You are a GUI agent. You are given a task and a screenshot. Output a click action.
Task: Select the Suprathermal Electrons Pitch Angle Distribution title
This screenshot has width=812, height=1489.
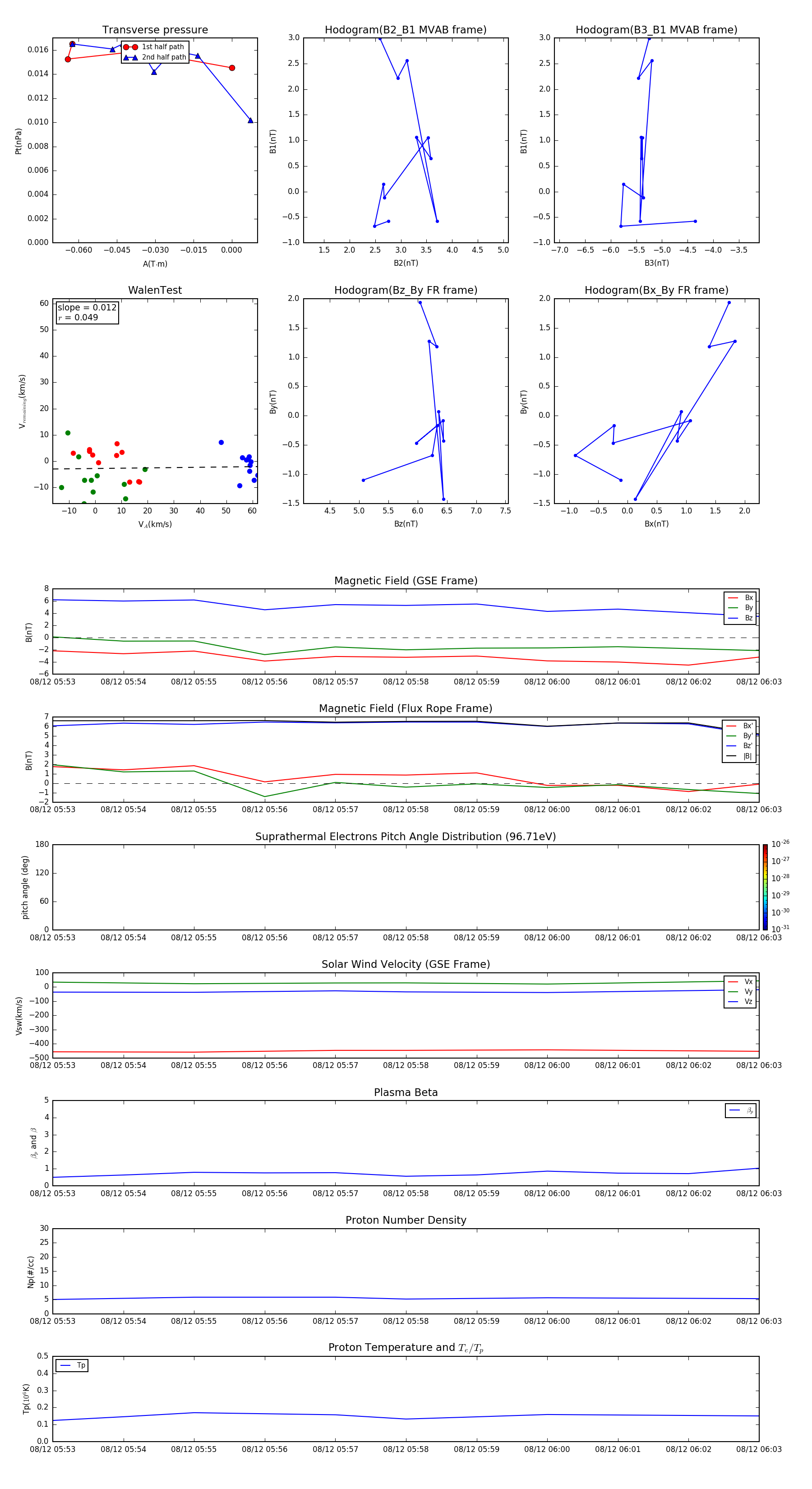[406, 837]
